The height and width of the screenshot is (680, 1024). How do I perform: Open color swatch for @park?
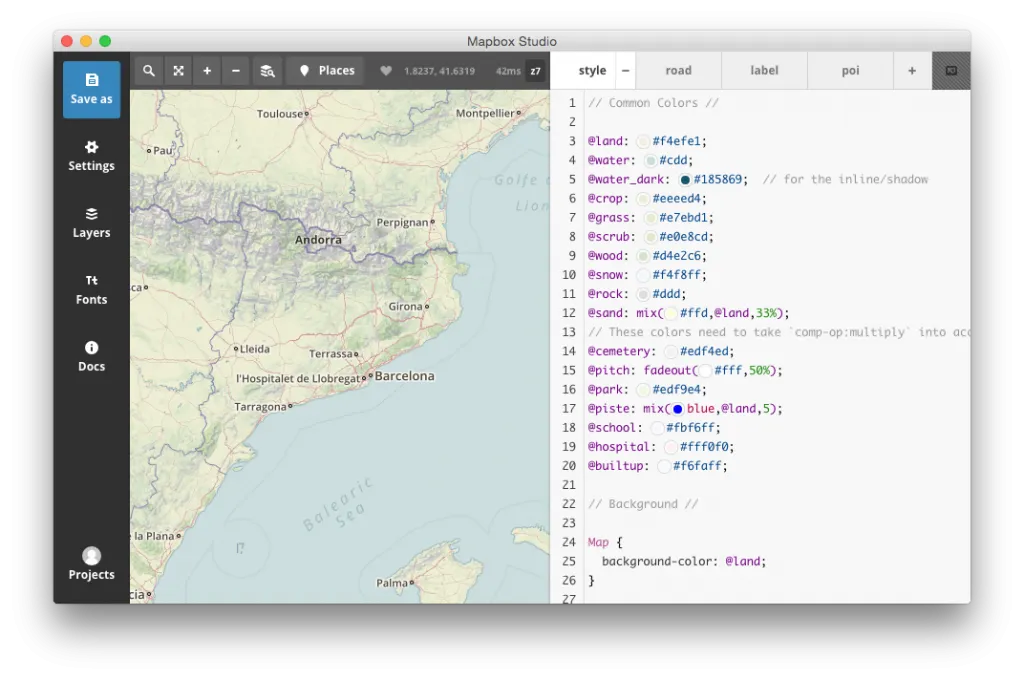tap(643, 390)
